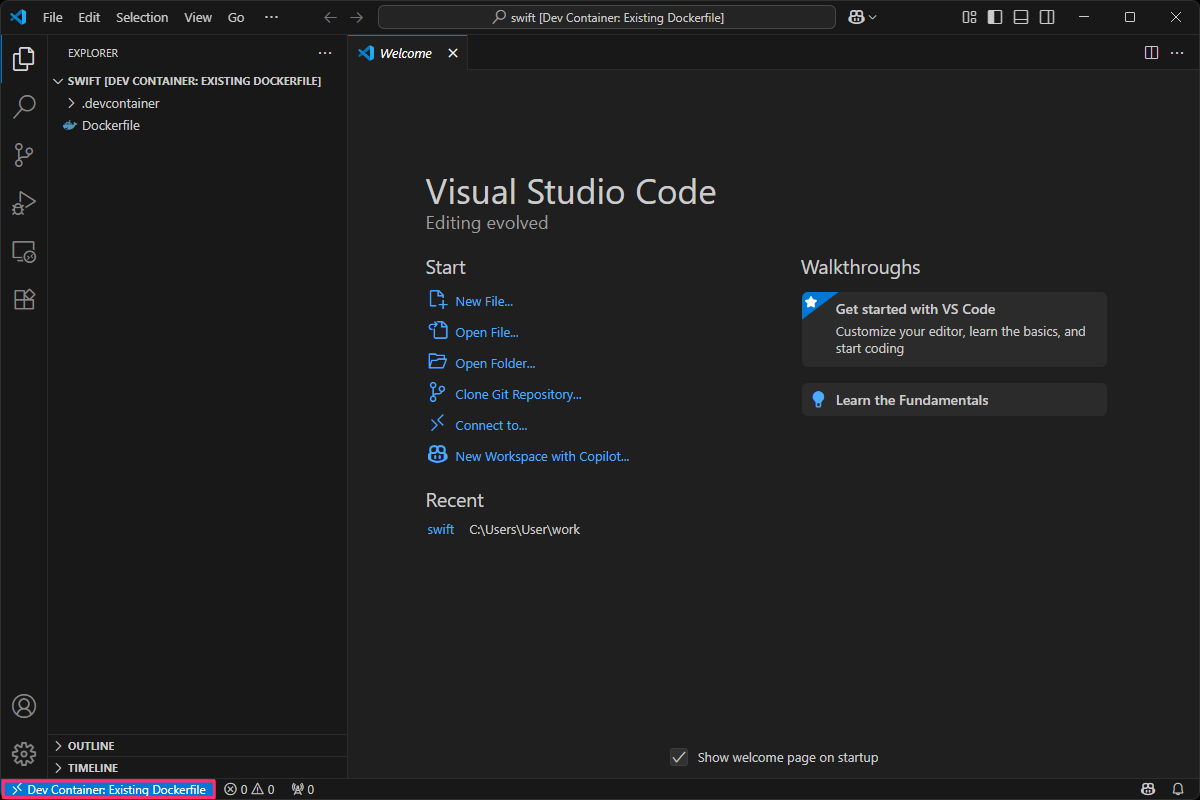Open Learn the Fundamentals walkthrough
This screenshot has height=800, width=1200.
[x=954, y=400]
